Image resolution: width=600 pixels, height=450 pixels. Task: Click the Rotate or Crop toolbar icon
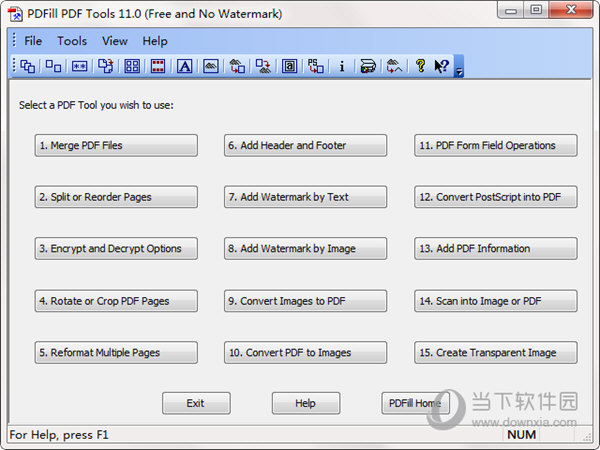tap(106, 66)
